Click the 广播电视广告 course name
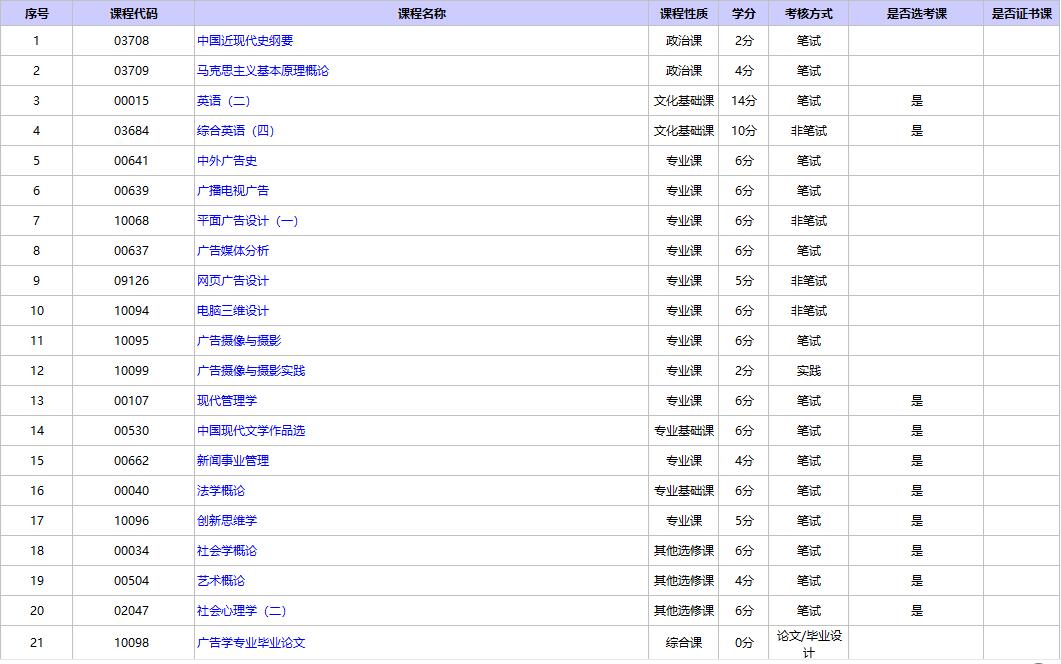Viewport: 1061px width, 664px height. click(x=233, y=191)
